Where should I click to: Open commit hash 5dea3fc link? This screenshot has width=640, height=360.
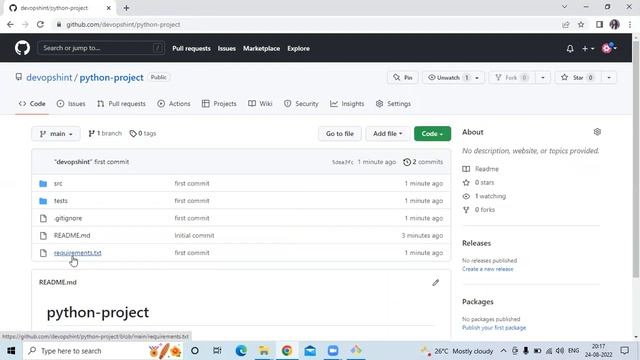point(342,162)
